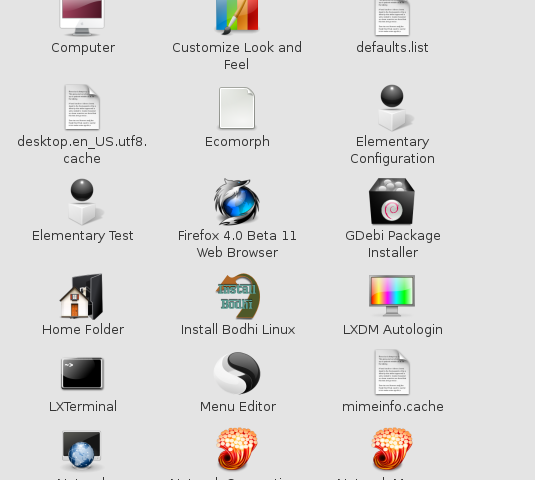
Task: Click rightmost fiery swirl network icon
Action: 392,449
